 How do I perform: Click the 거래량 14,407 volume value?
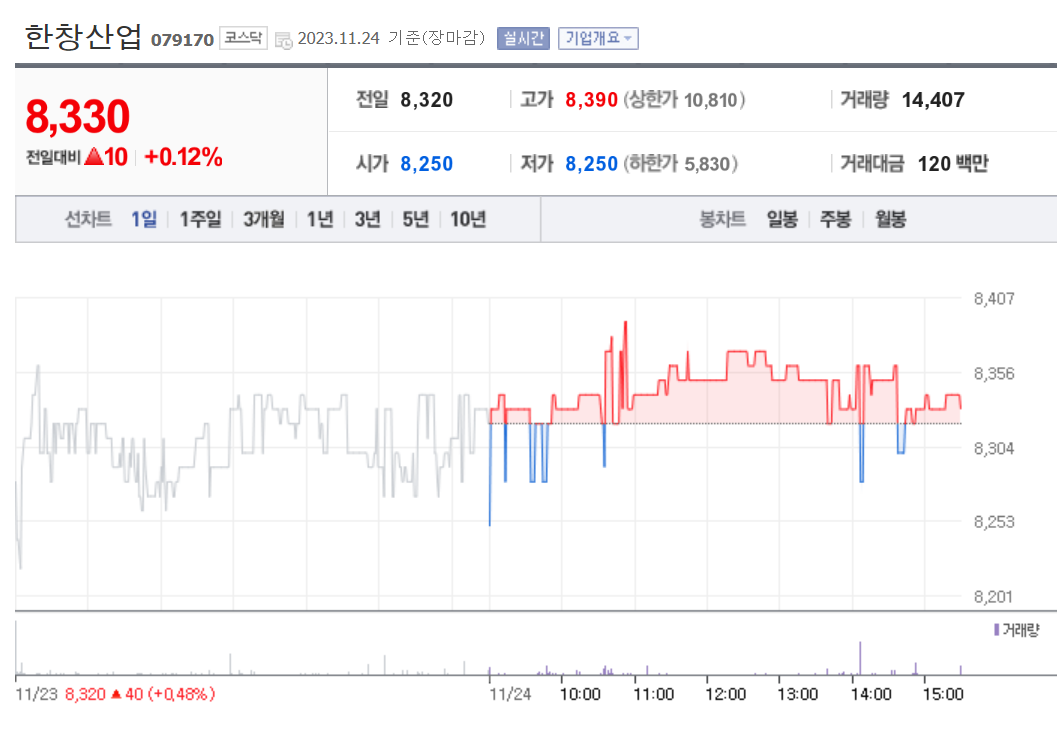click(933, 100)
